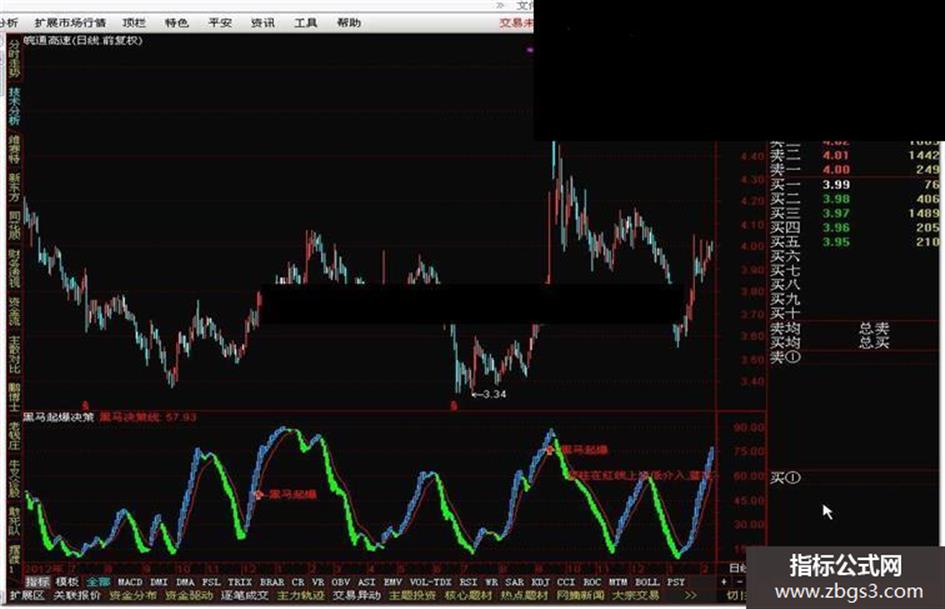Open the 网摘新闻 bottom tab
Viewport: 945px width, 609px height.
coord(580,595)
